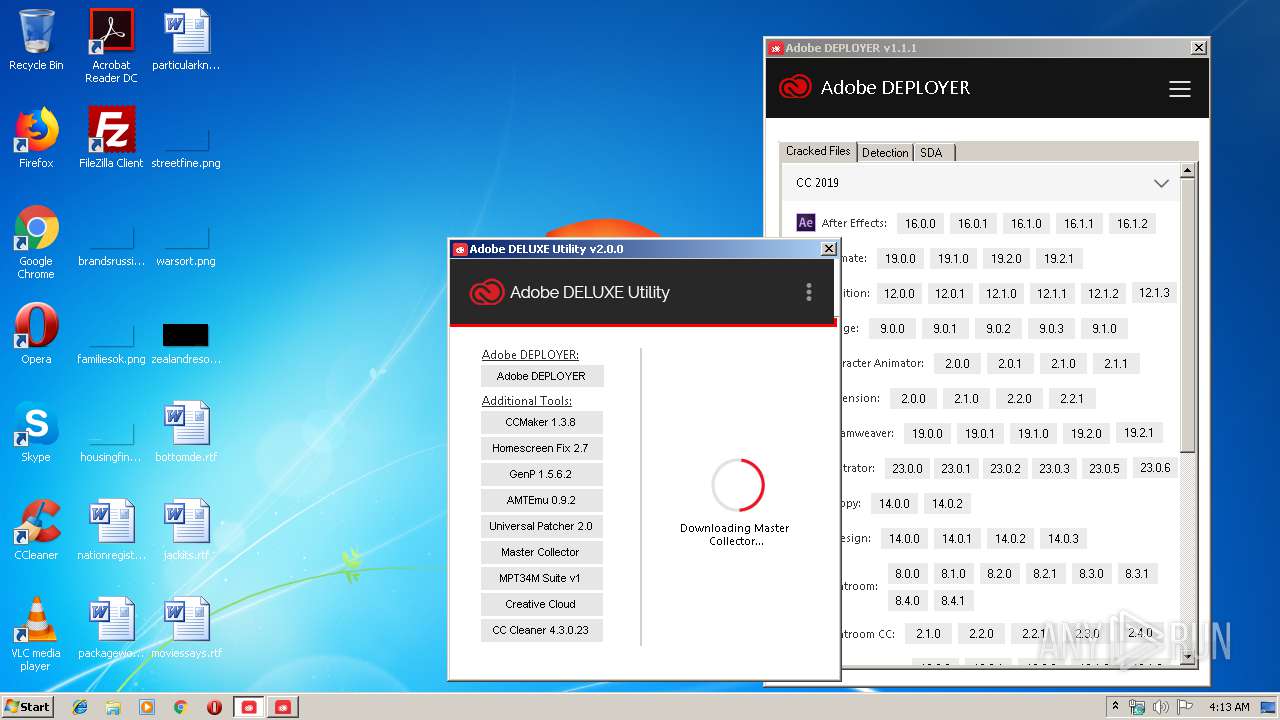The height and width of the screenshot is (720, 1280).
Task: Select the moviessays.rtf document icon
Action: 186,628
